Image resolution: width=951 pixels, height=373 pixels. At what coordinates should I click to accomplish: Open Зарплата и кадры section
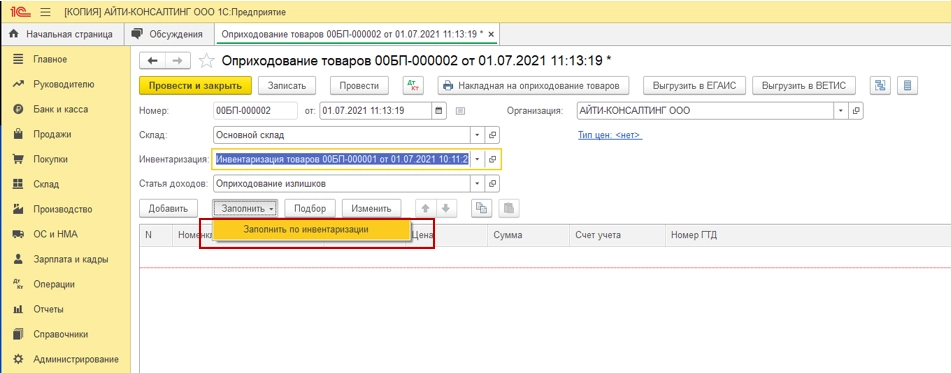click(x=65, y=259)
